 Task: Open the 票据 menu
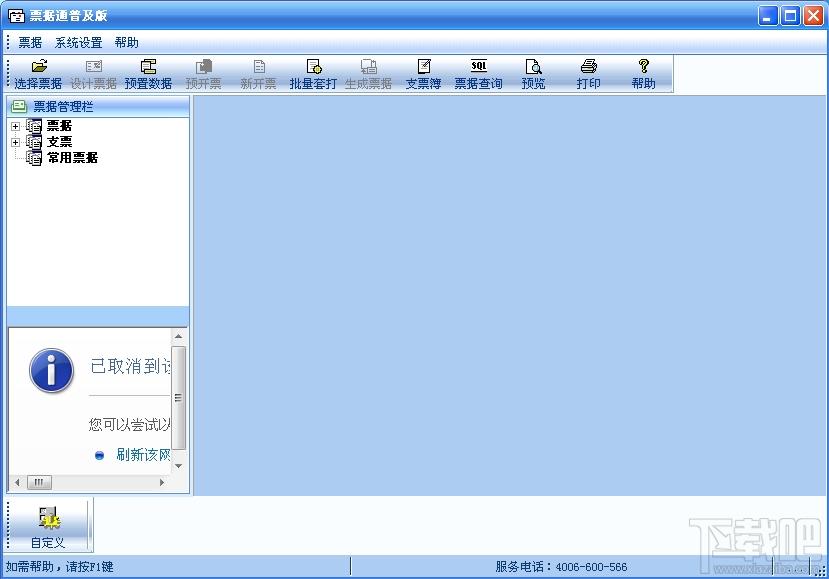click(x=30, y=43)
